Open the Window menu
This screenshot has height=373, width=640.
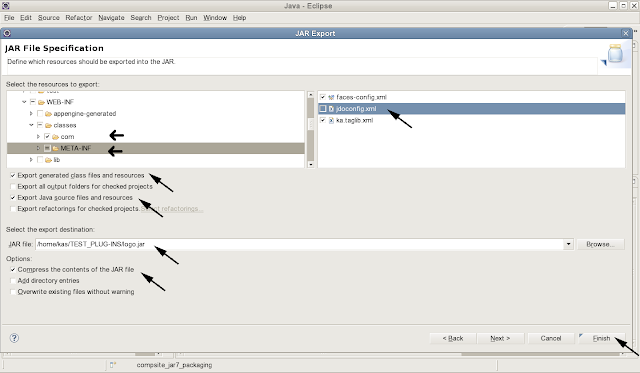[x=215, y=18]
